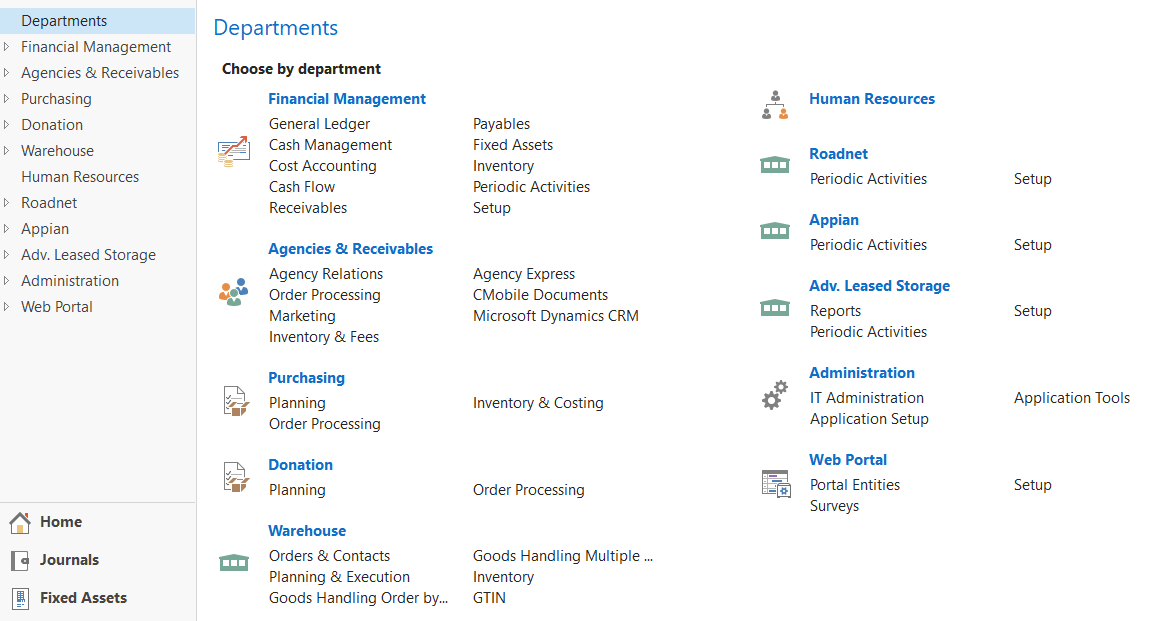
Task: Open Fixed Assets in the bottom navigation
Action: pos(83,598)
